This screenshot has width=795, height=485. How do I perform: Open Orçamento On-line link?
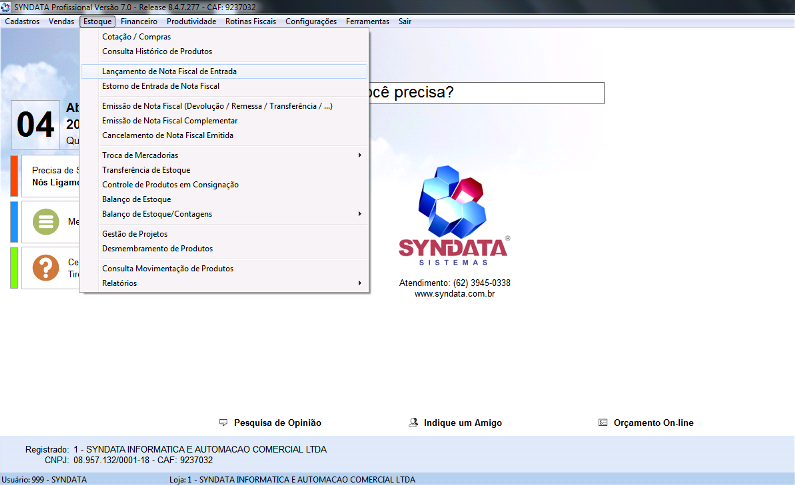654,423
